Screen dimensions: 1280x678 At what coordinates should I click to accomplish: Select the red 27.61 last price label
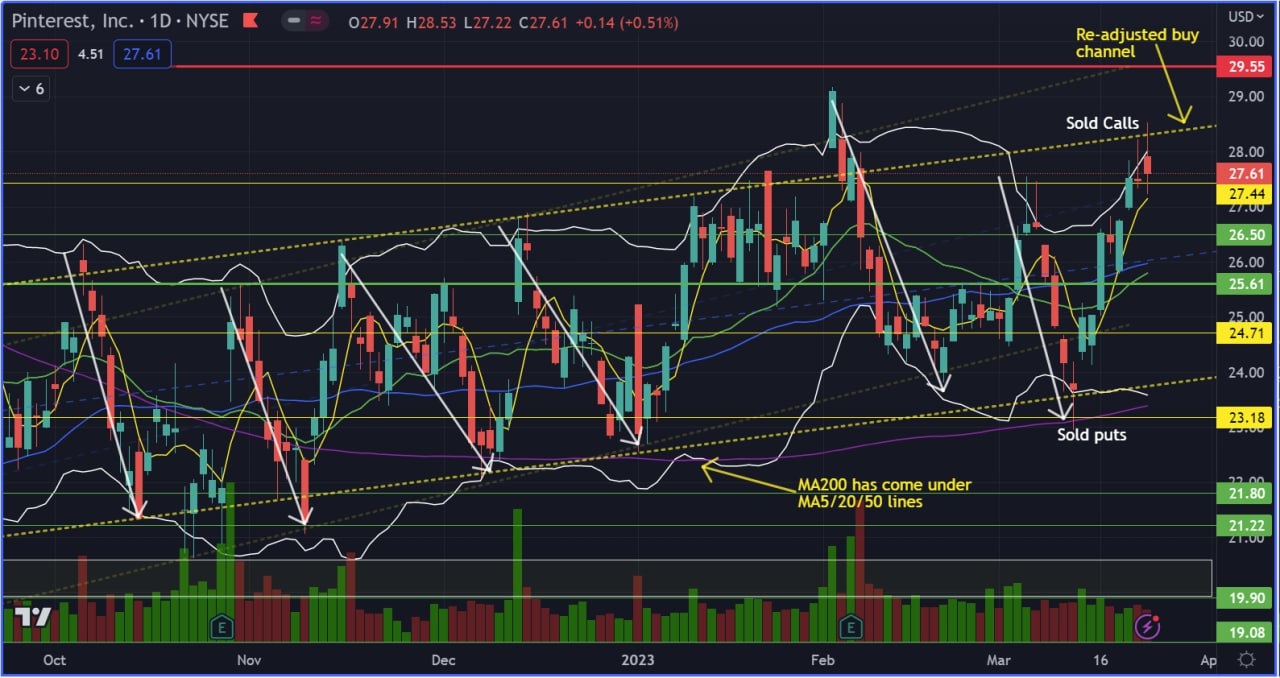1243,173
